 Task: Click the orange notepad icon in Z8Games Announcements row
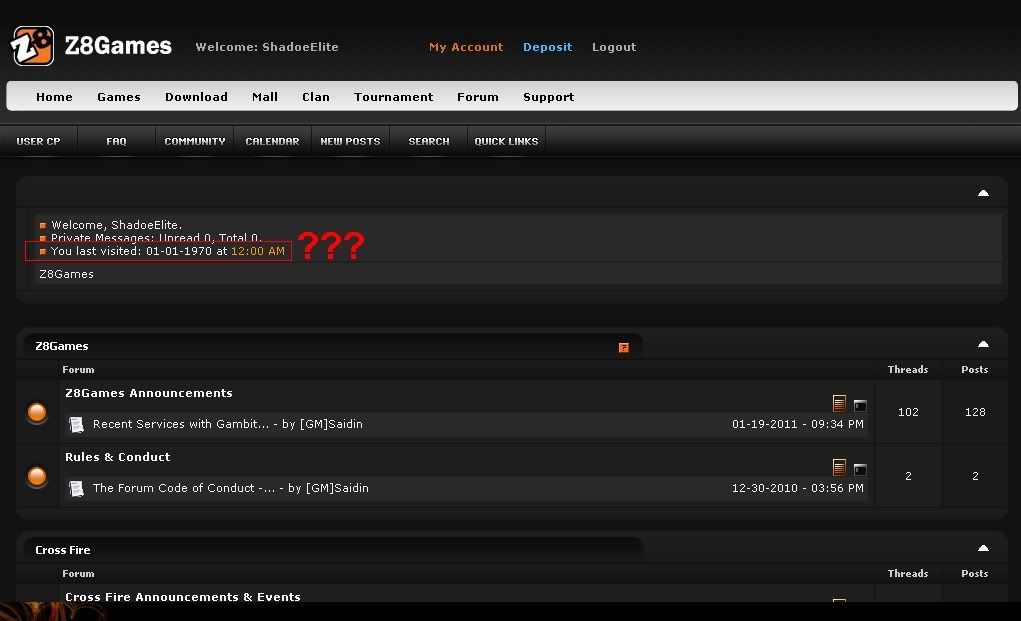(839, 403)
